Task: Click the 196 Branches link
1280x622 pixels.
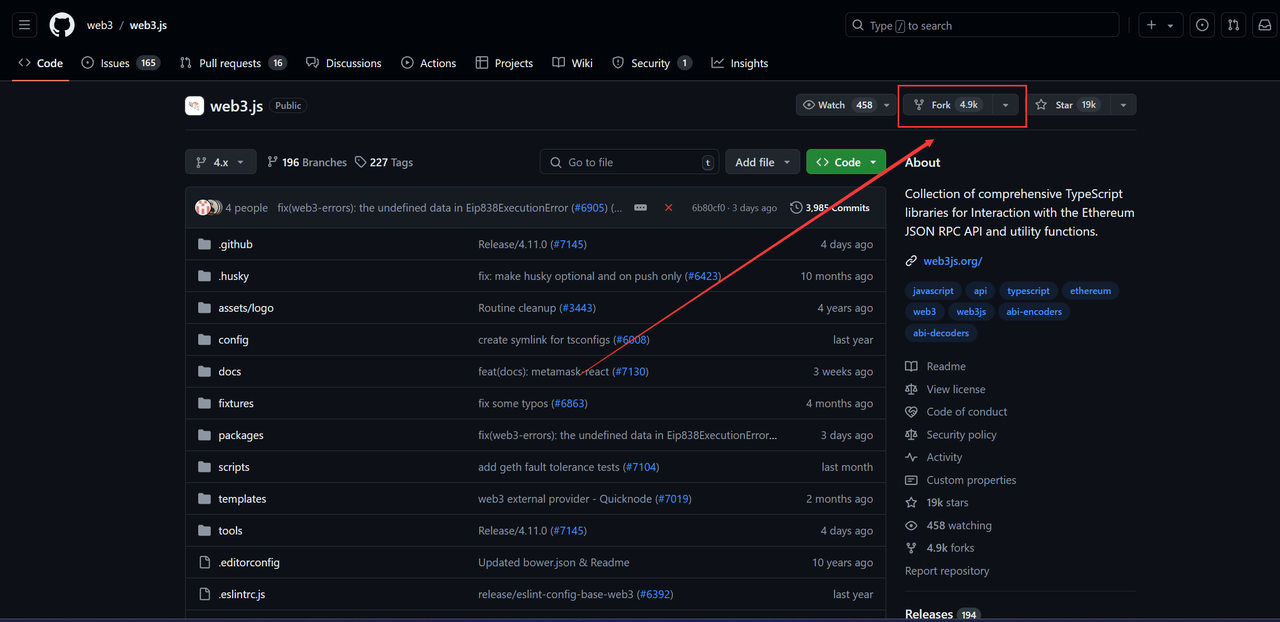Action: [x=307, y=162]
